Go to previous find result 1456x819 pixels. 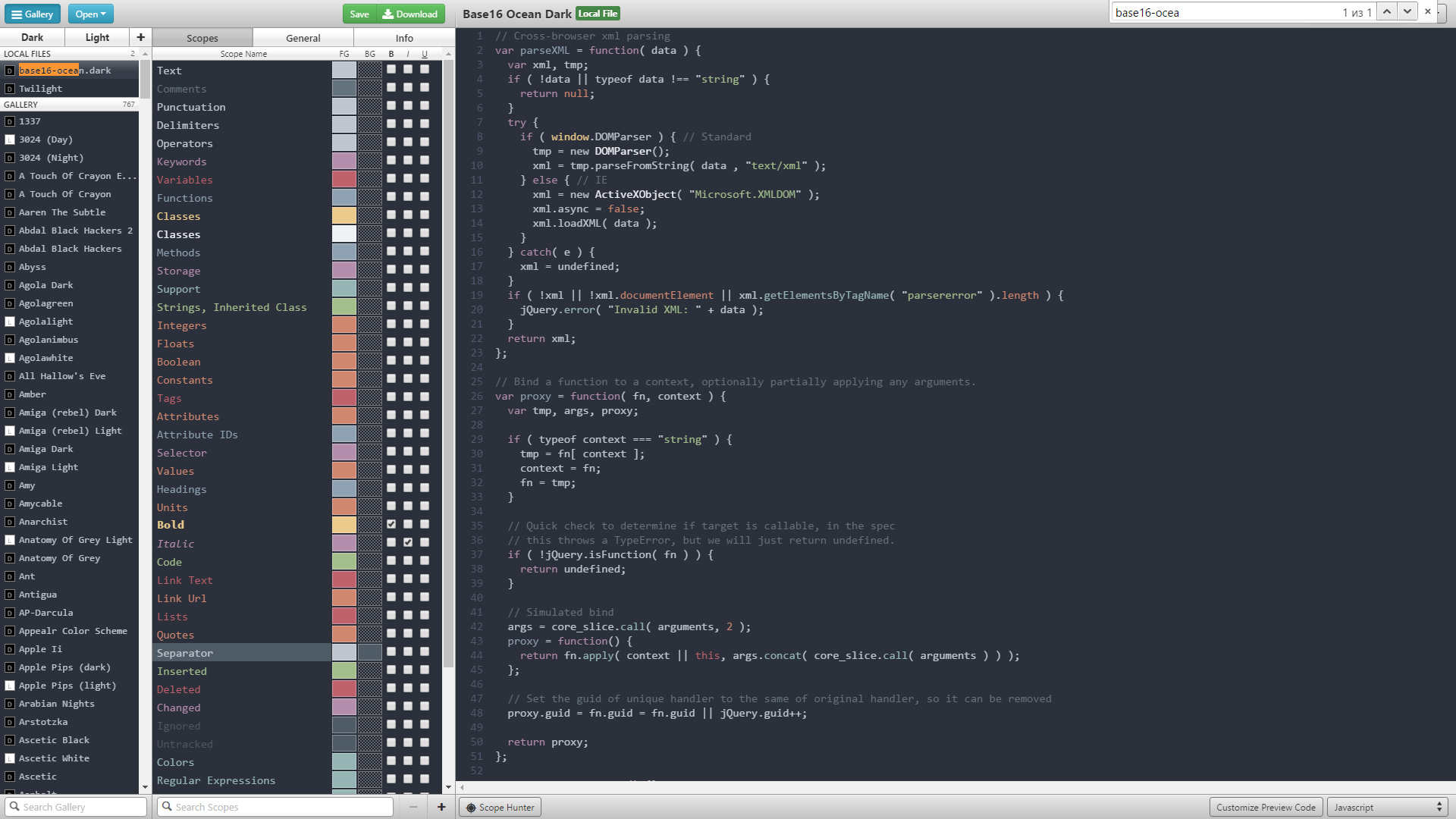(x=1387, y=12)
